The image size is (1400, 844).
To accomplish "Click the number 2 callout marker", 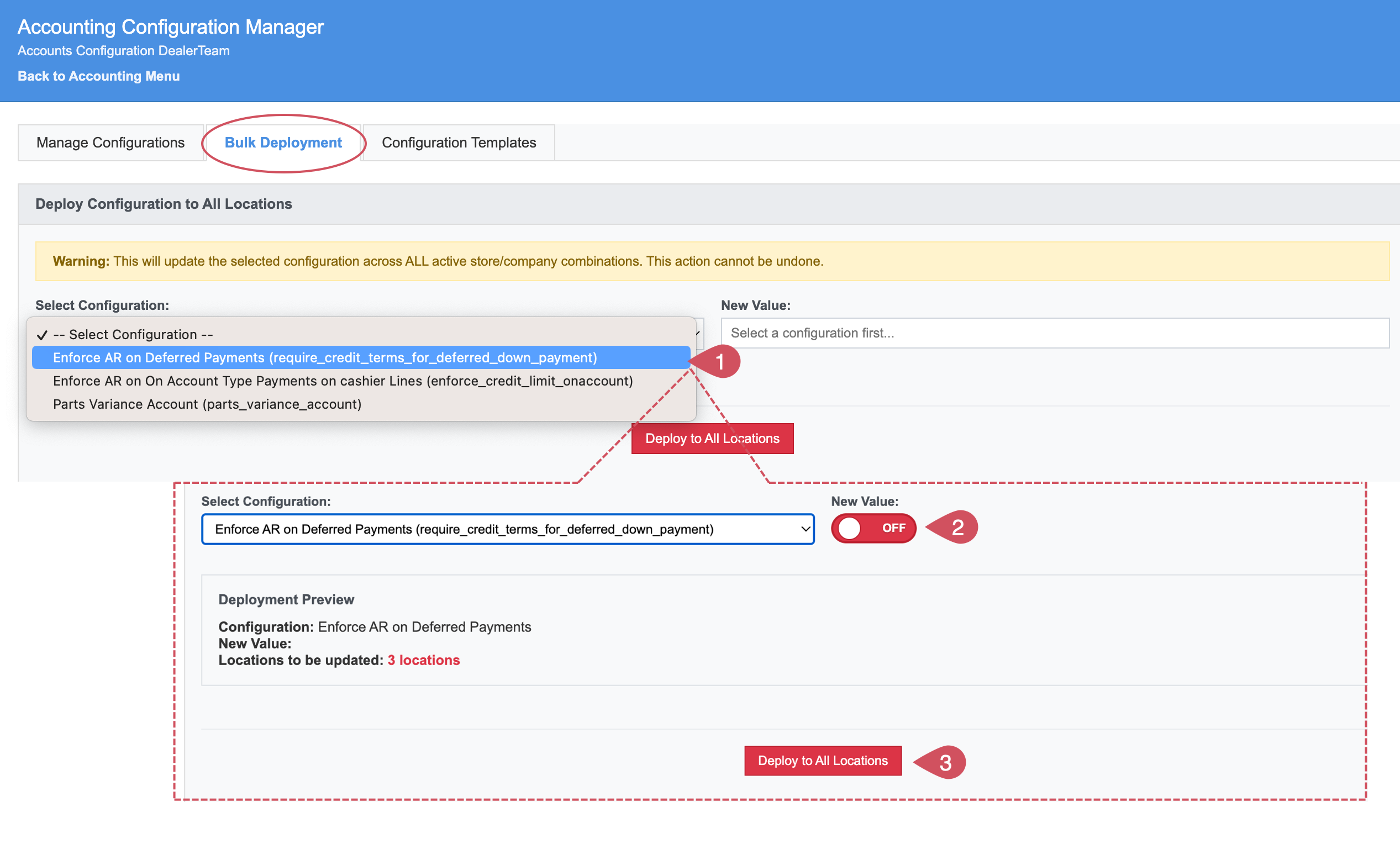I will point(955,527).
